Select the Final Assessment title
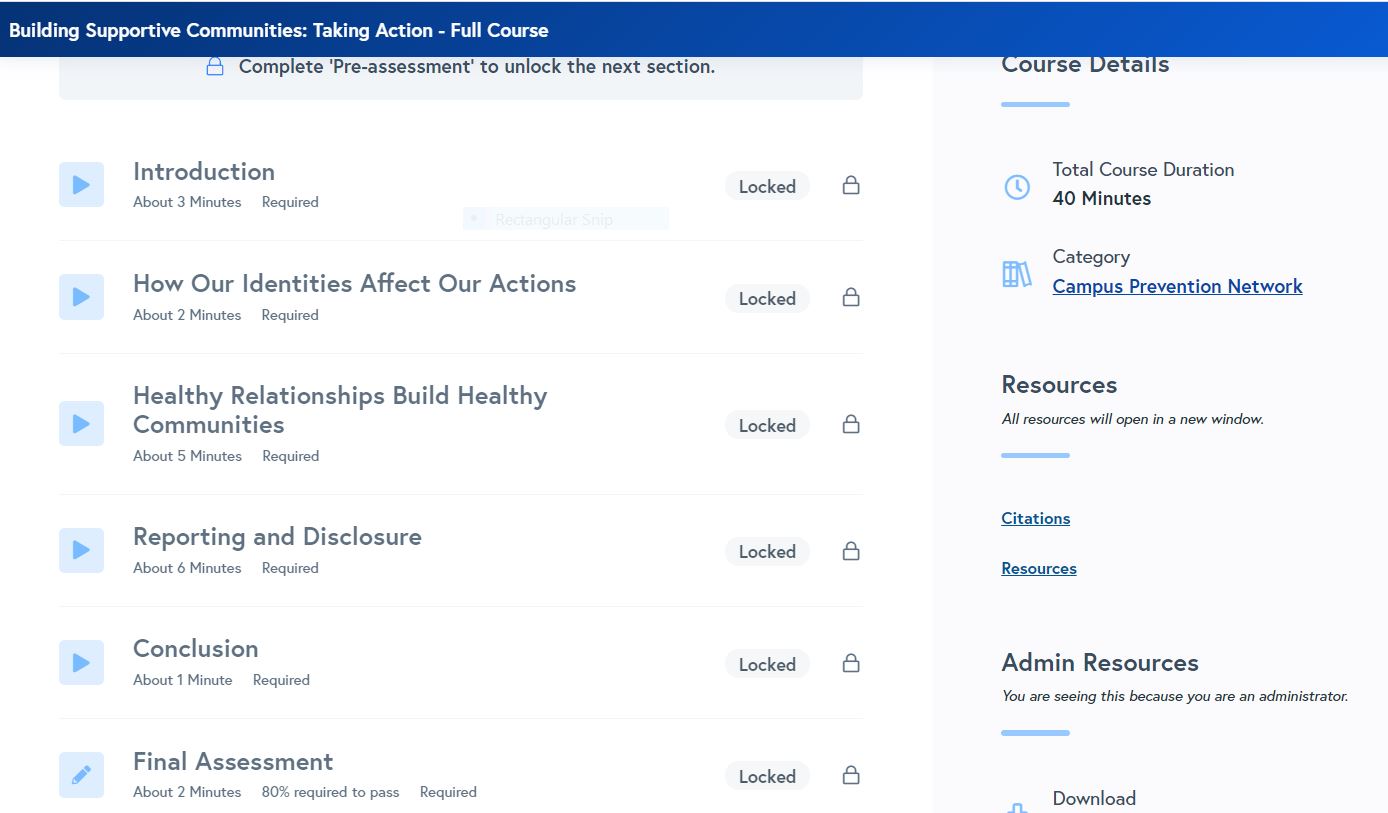1388x813 pixels. (x=233, y=762)
